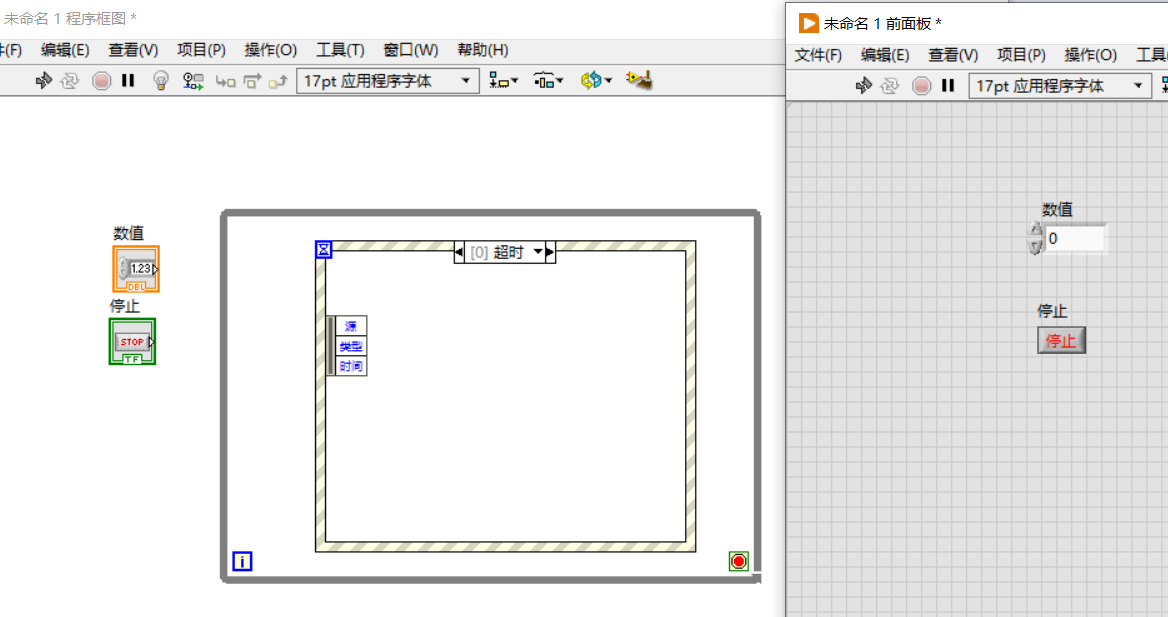
Task: Click the loop stop condition terminal
Action: (x=738, y=561)
